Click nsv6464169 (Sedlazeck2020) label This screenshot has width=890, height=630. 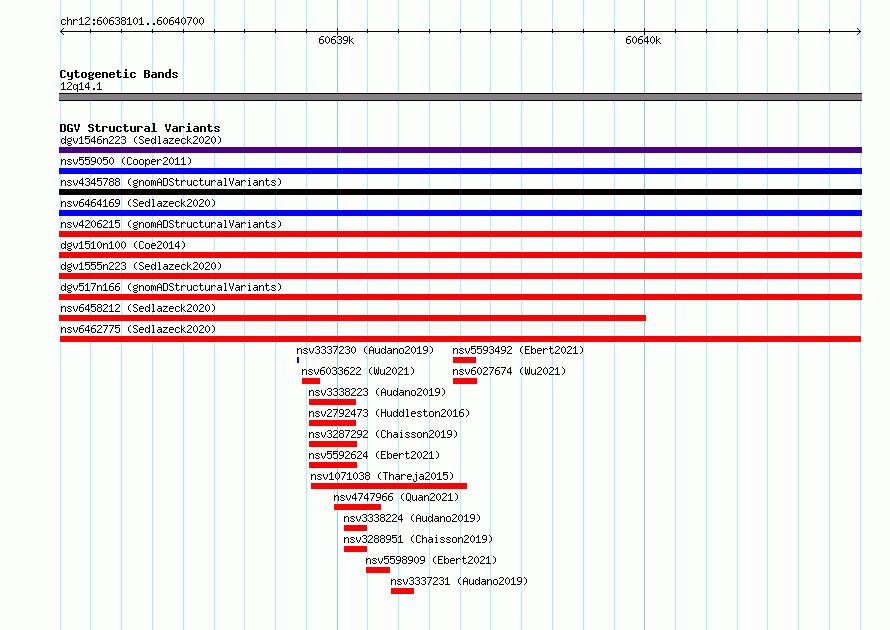tap(138, 203)
